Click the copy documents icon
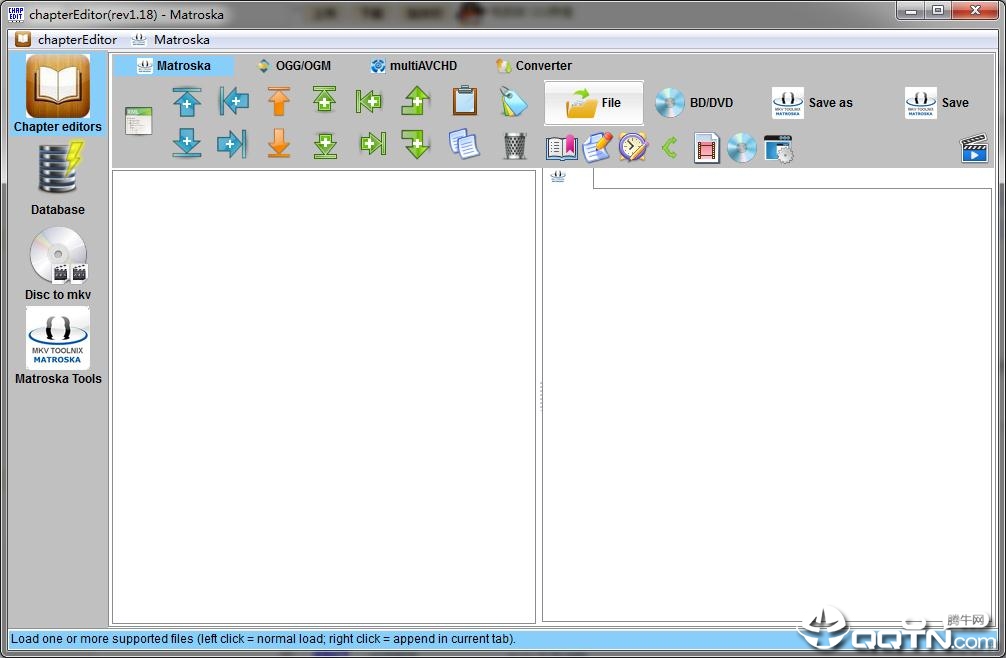The width and height of the screenshot is (1006, 658). [x=463, y=144]
